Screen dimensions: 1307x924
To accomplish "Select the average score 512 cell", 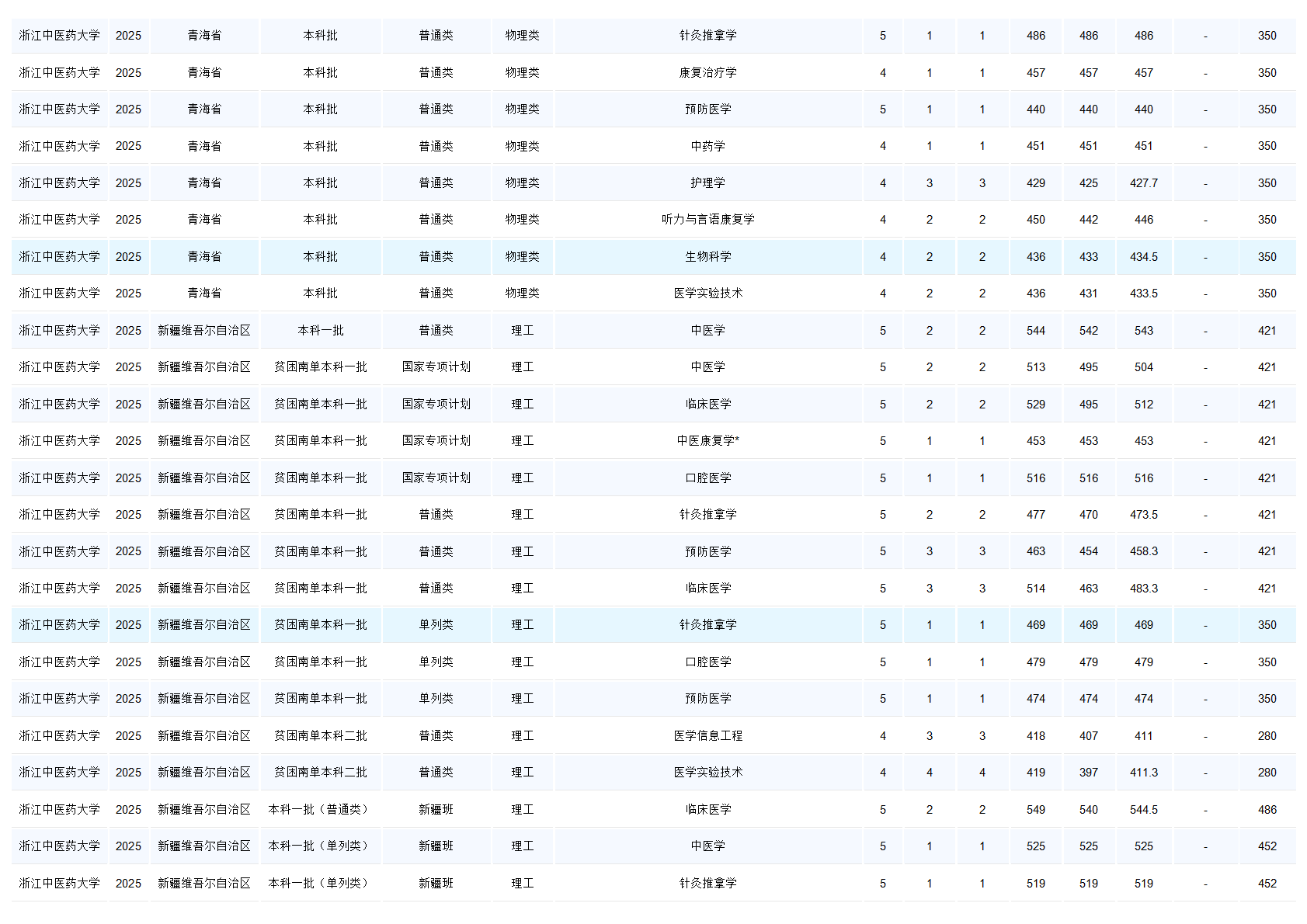I will pyautogui.click(x=1143, y=405).
